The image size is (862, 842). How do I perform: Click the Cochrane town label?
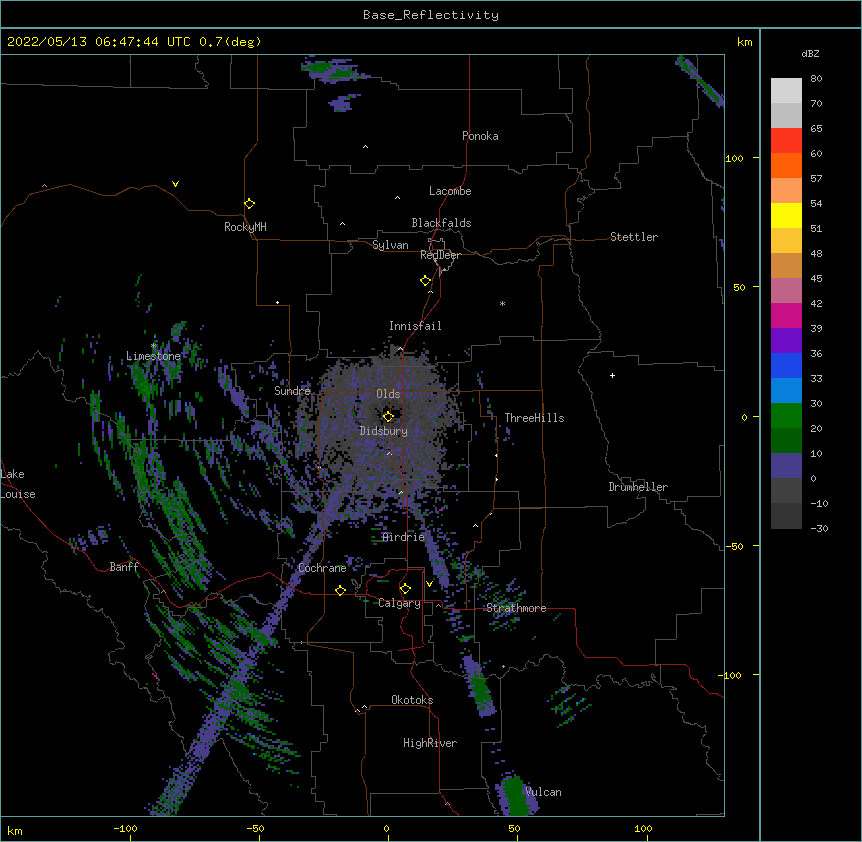click(322, 568)
